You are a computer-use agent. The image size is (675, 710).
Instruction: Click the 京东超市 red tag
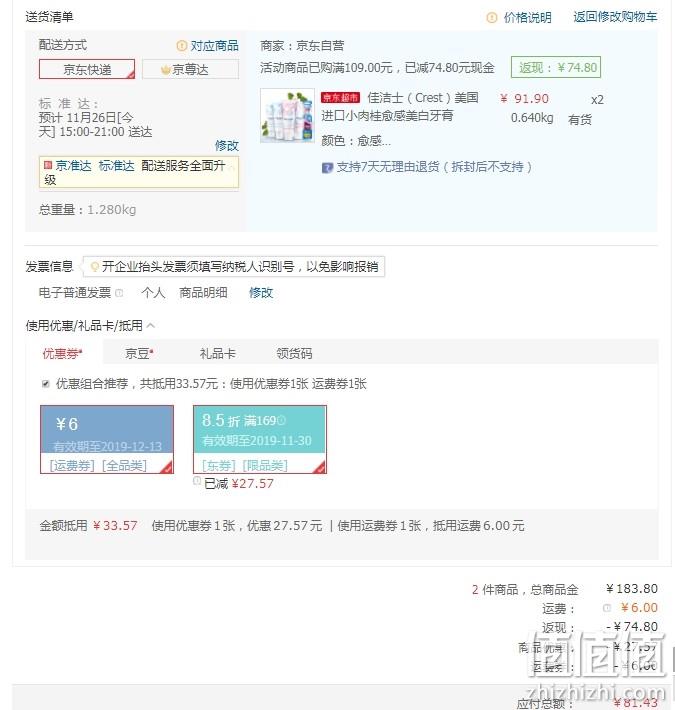pyautogui.click(x=340, y=98)
